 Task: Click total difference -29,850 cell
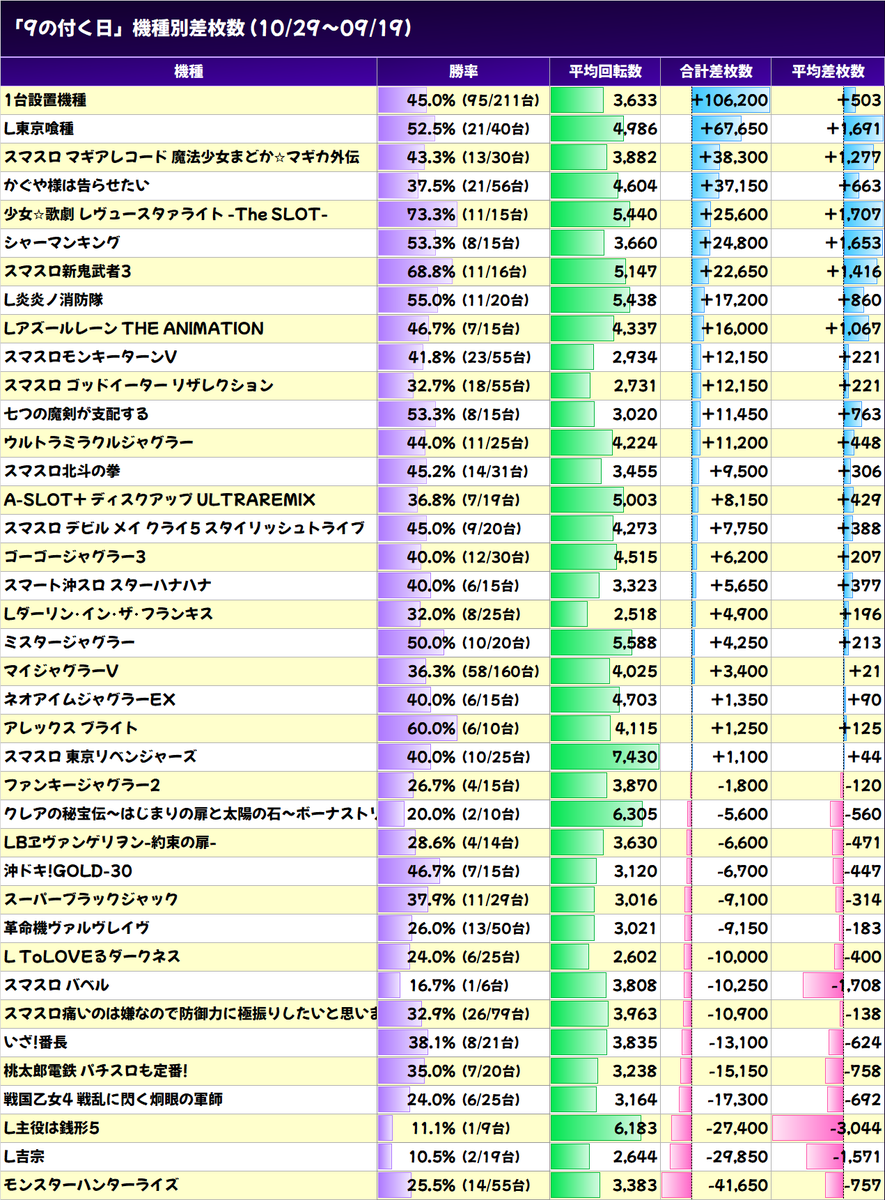(716, 1156)
